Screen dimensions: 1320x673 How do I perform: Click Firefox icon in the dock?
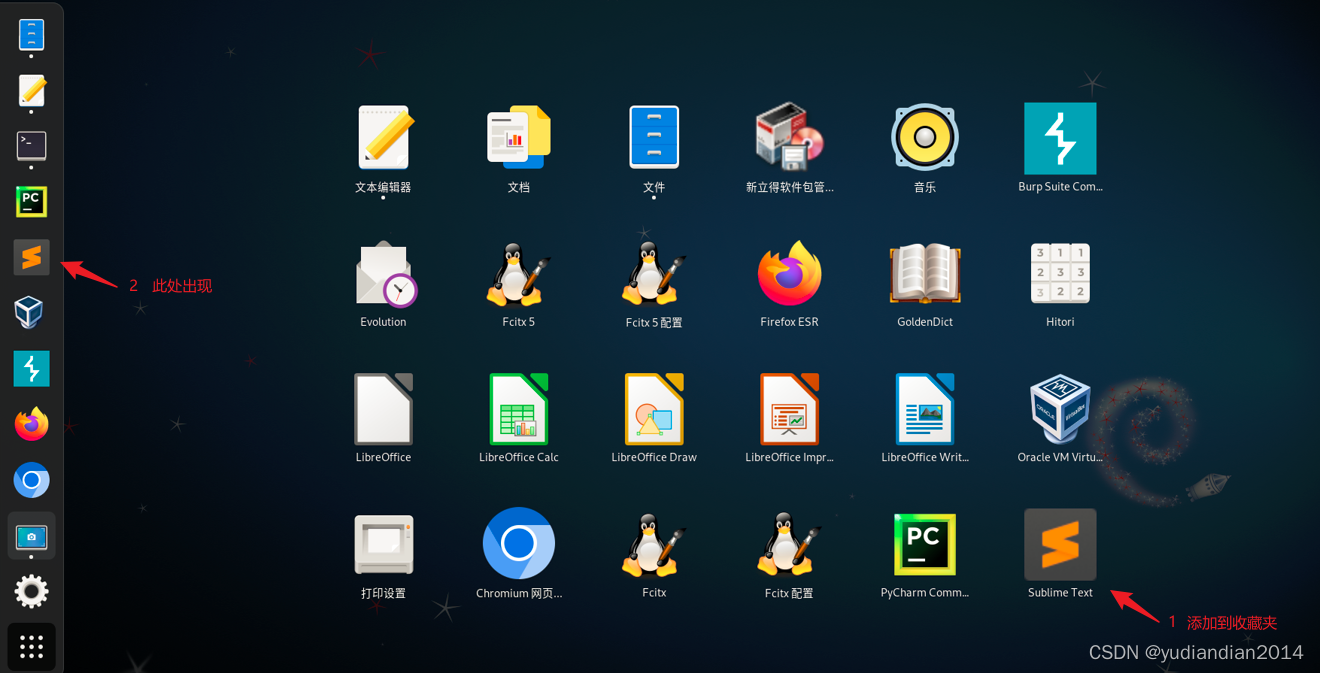[31, 424]
